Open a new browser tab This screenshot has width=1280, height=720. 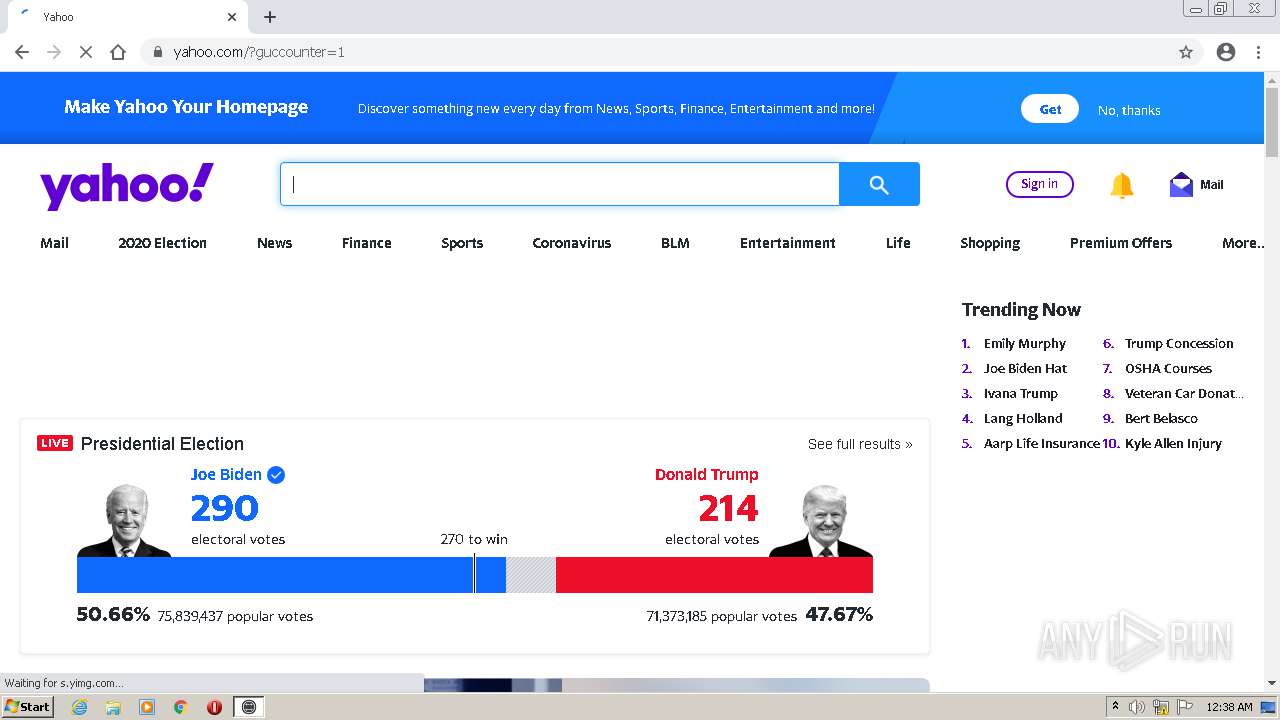270,17
